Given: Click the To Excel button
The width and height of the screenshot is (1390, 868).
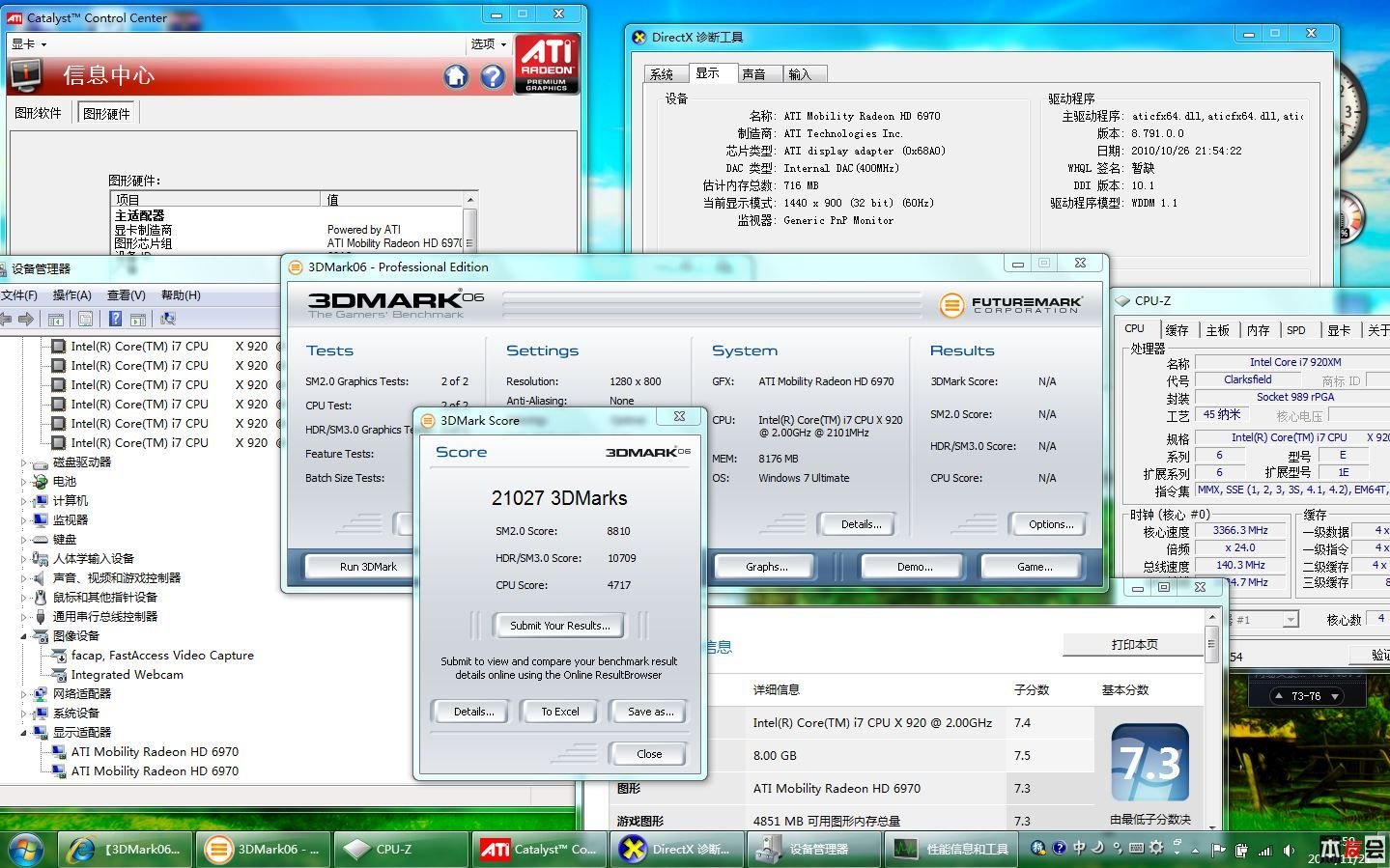Looking at the screenshot, I should 559,712.
